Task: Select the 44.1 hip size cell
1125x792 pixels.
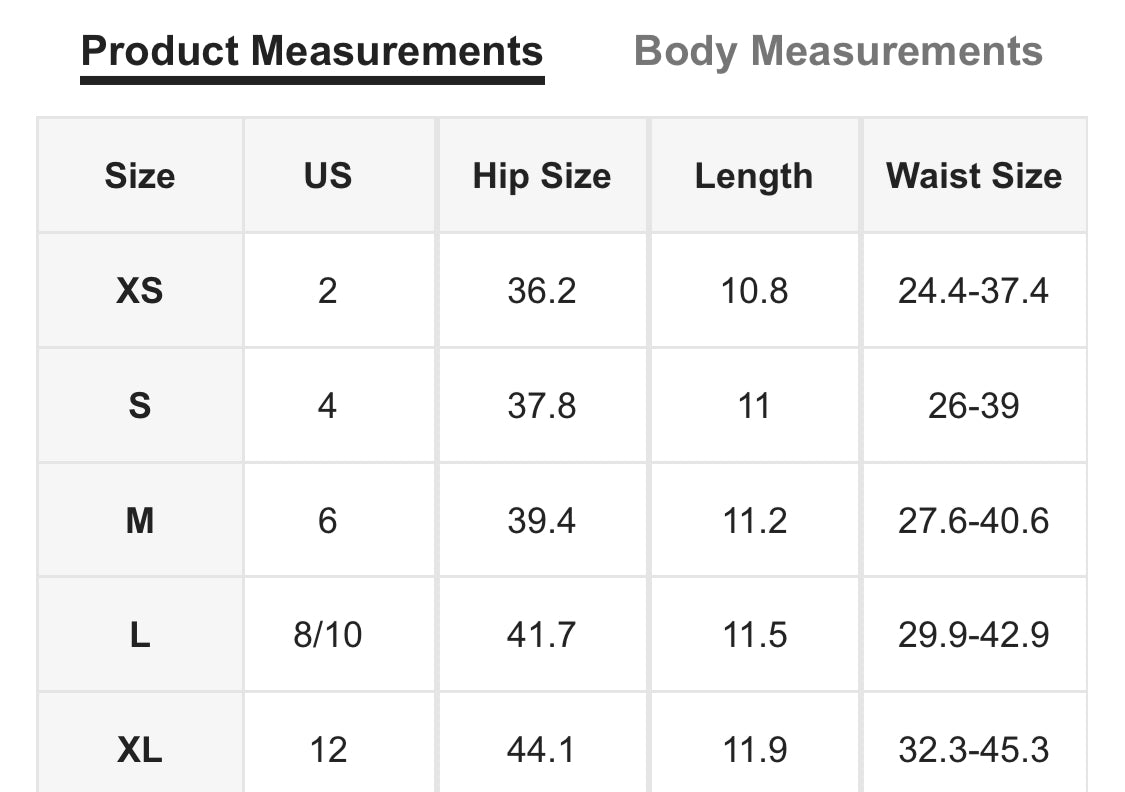Action: 542,749
